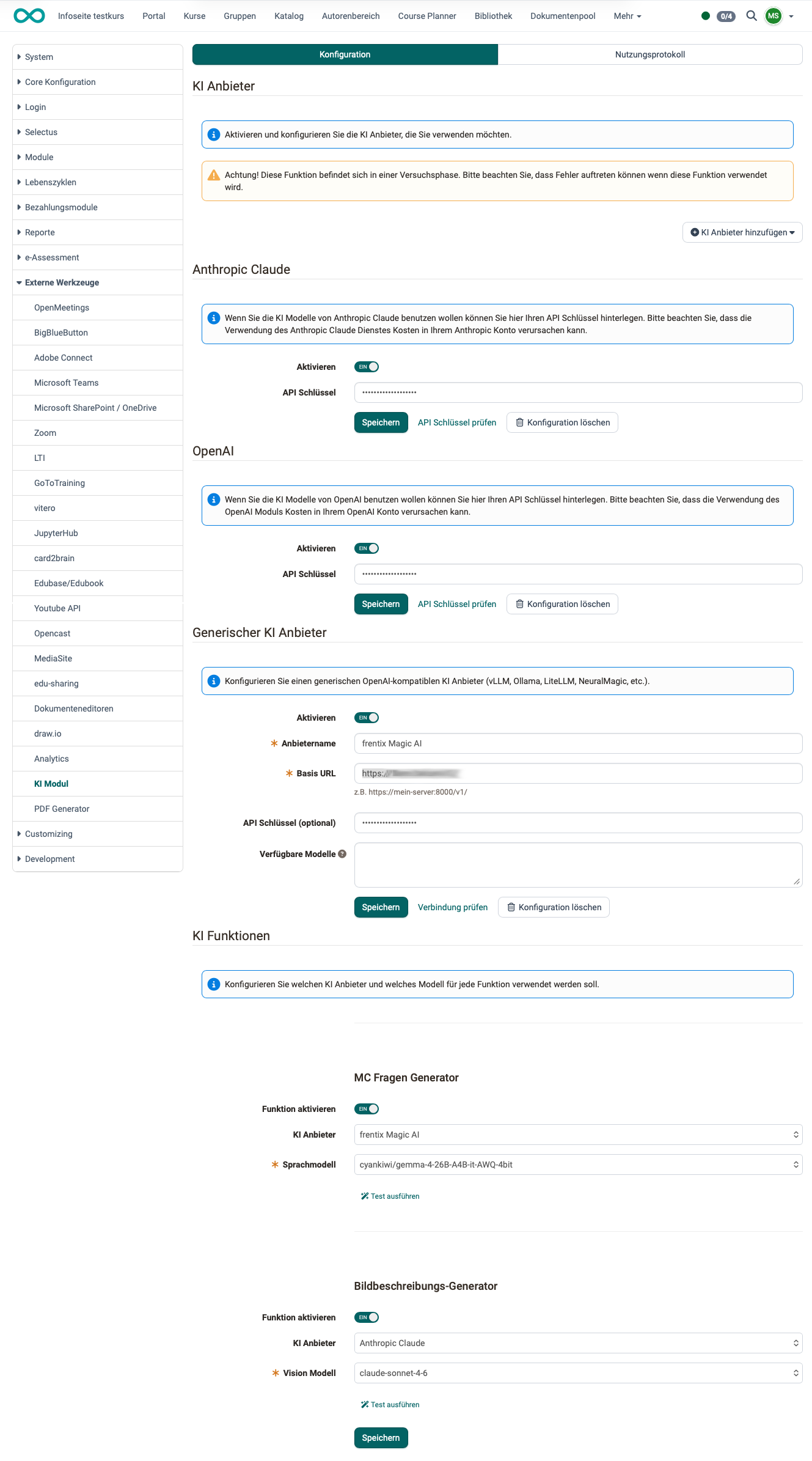
Task: Delete Generischer KI Anbieter configuration
Action: 554,907
